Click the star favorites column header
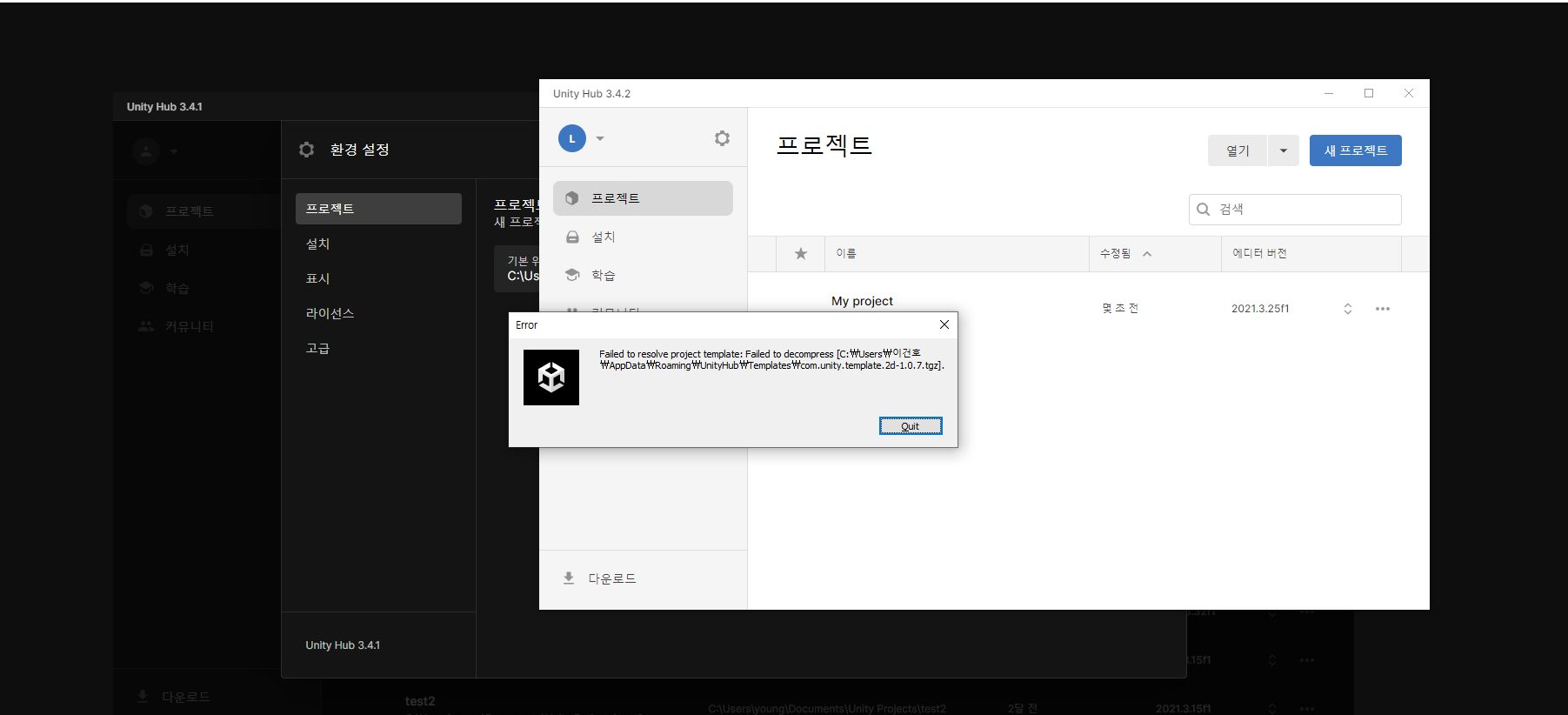Screen dimensions: 1568x715 pyautogui.click(x=801, y=253)
